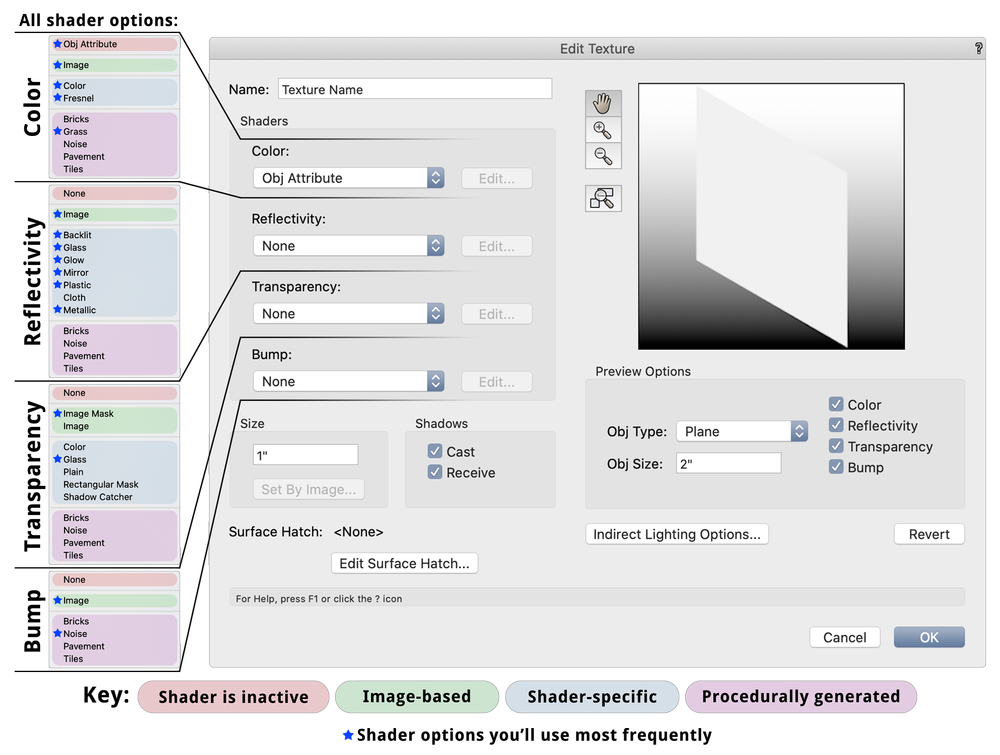The height and width of the screenshot is (755, 1000).
Task: Open the Color shader dropdown showing Obj Attribute
Action: pyautogui.click(x=348, y=177)
